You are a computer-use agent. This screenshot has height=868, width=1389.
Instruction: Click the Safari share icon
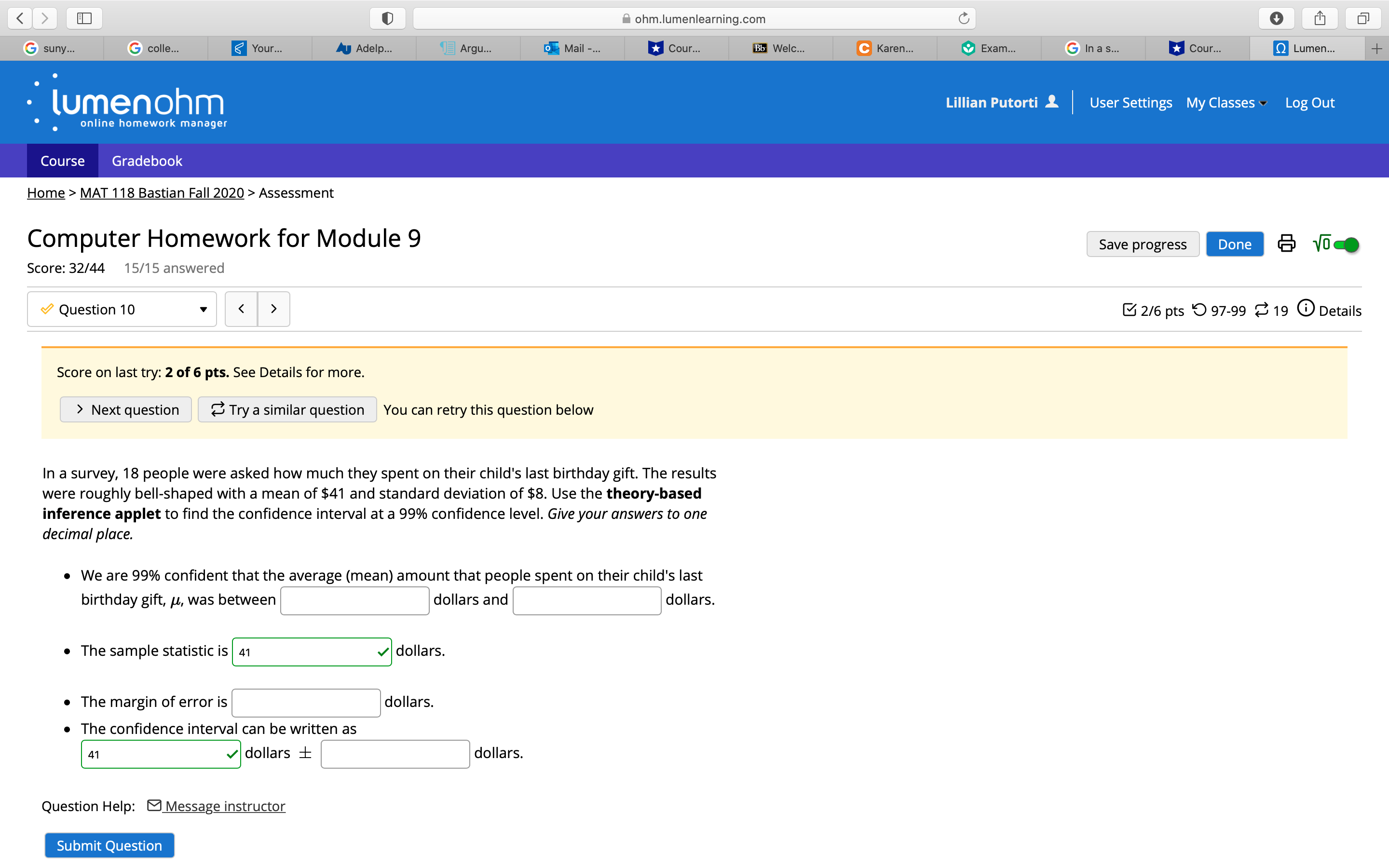1320,18
